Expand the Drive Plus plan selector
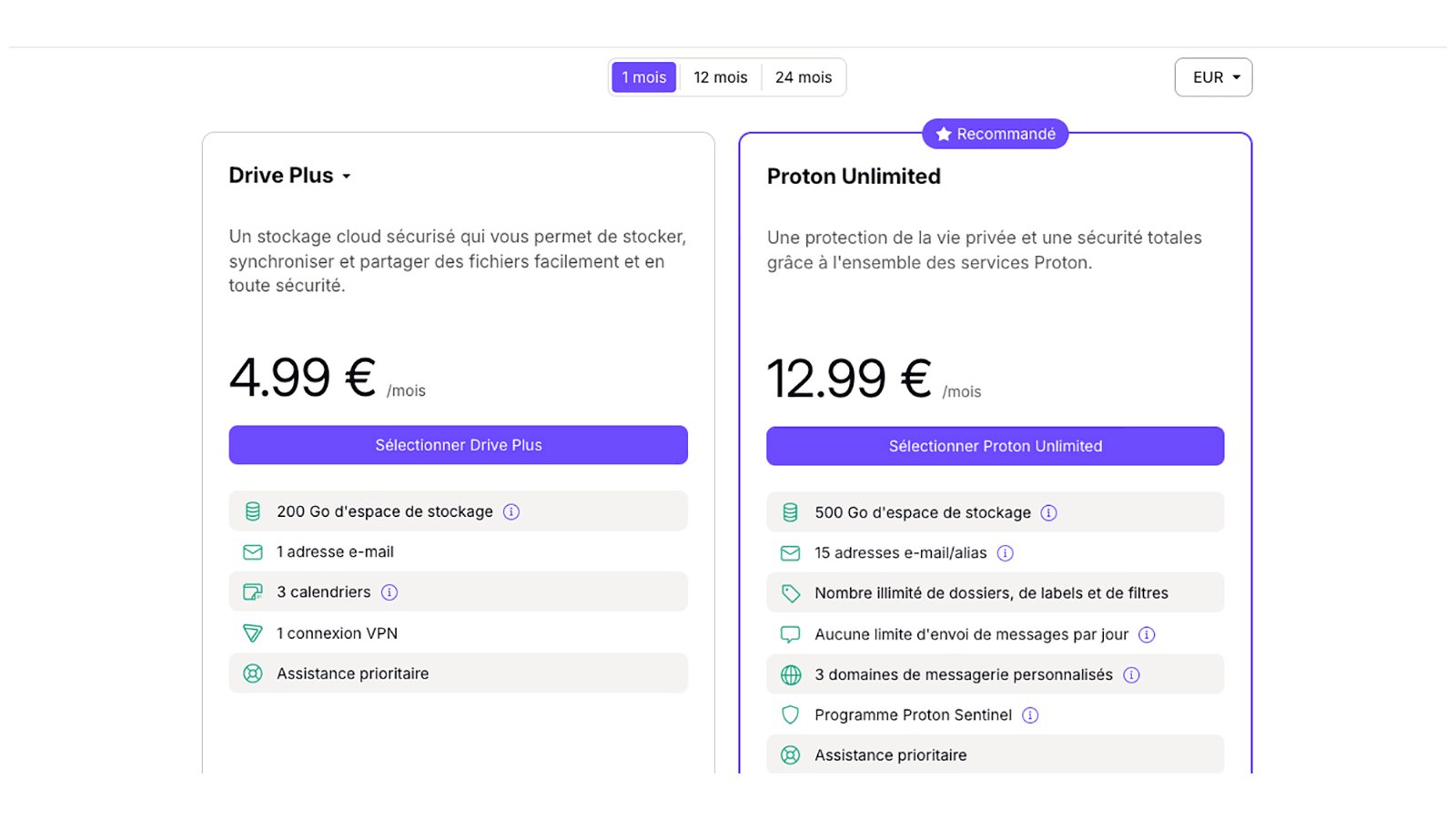Viewport: 1456px width, 819px height. [290, 176]
